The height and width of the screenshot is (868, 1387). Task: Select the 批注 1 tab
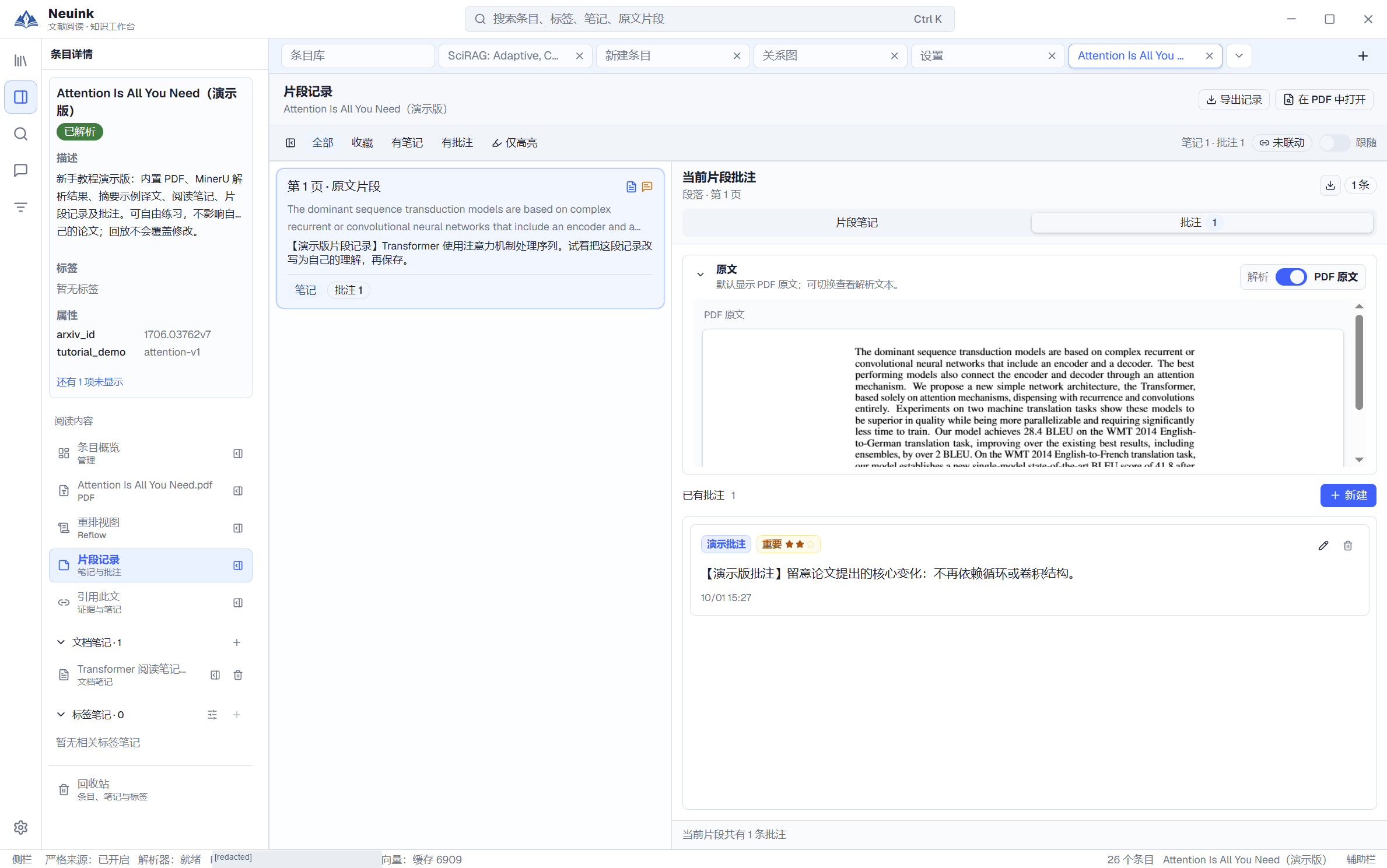point(1202,223)
